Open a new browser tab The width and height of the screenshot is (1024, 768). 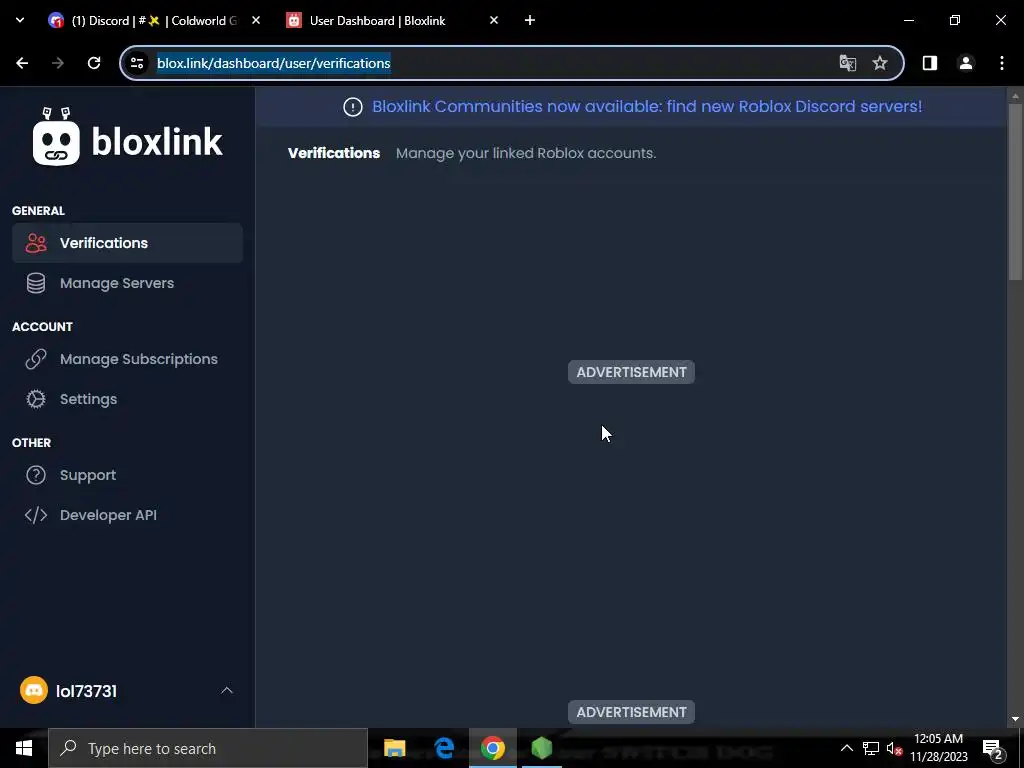(530, 20)
